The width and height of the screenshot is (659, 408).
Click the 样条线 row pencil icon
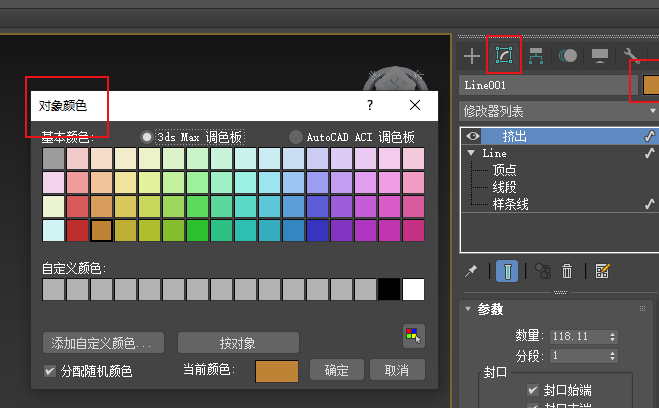pos(650,204)
